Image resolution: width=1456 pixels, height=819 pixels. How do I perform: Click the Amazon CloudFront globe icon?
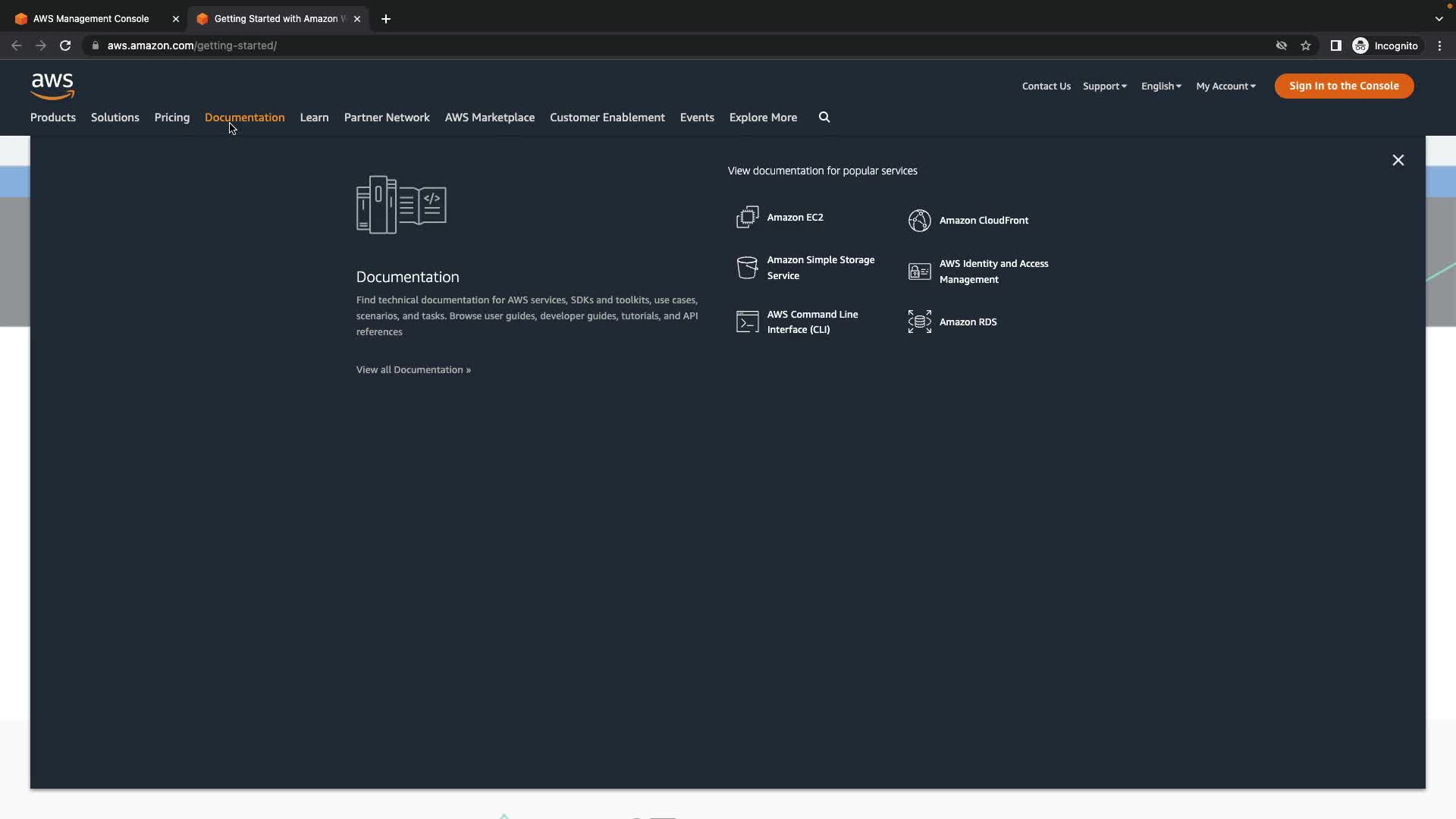[919, 221]
